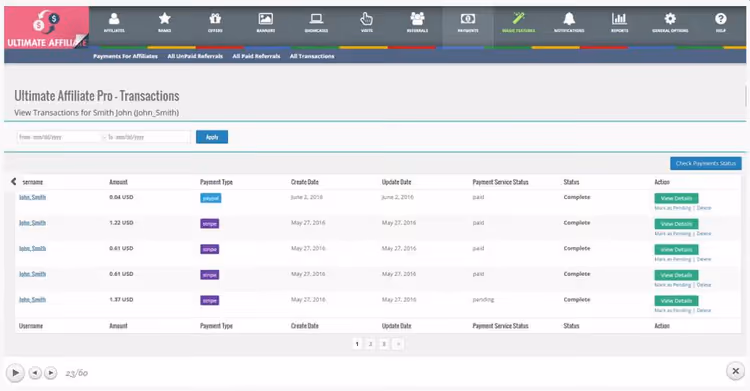The width and height of the screenshot is (750, 391).
Task: Go to pagination page 2
Action: 370,344
